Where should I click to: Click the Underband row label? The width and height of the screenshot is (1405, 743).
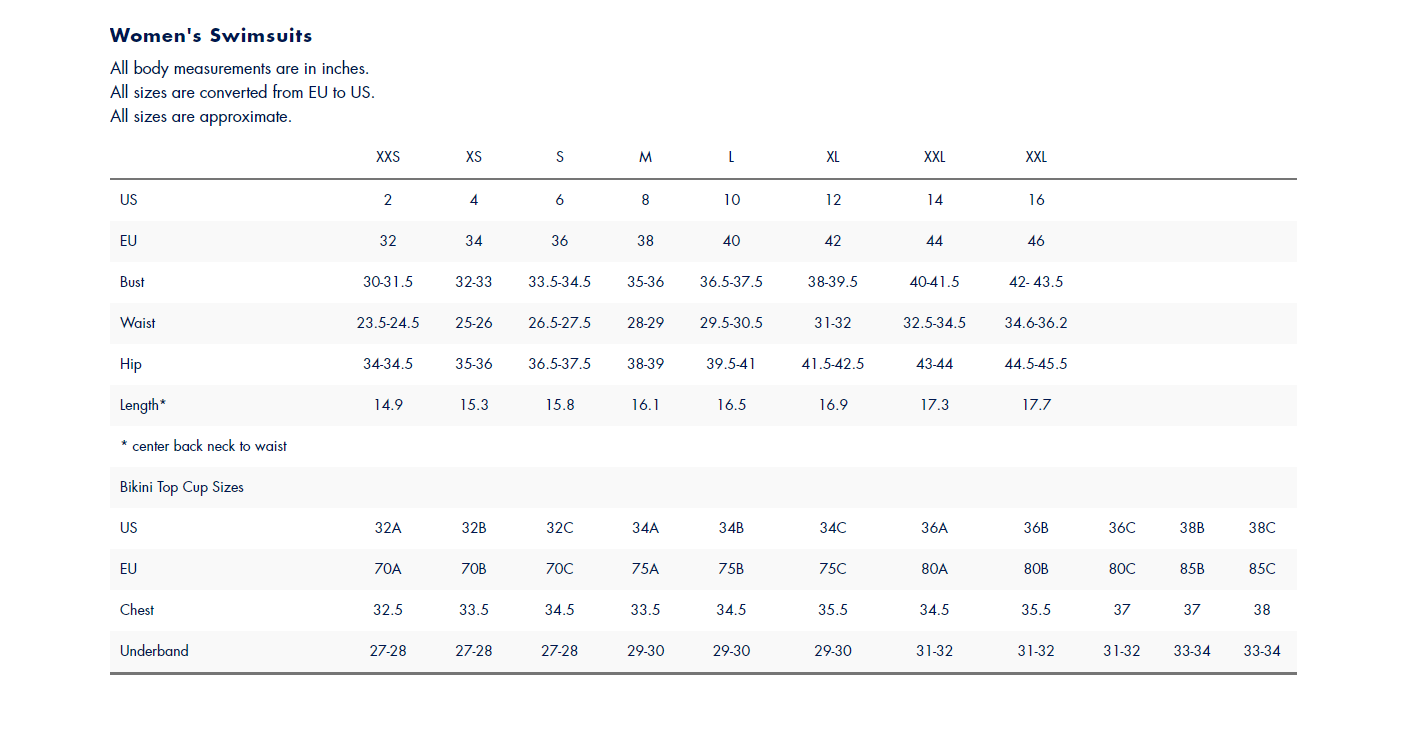pyautogui.click(x=154, y=651)
